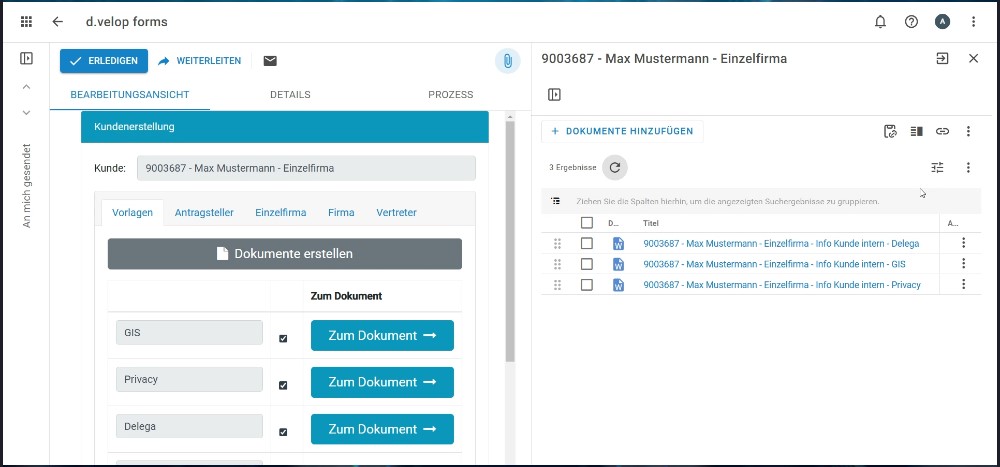Click the GIS template name field

[189, 332]
